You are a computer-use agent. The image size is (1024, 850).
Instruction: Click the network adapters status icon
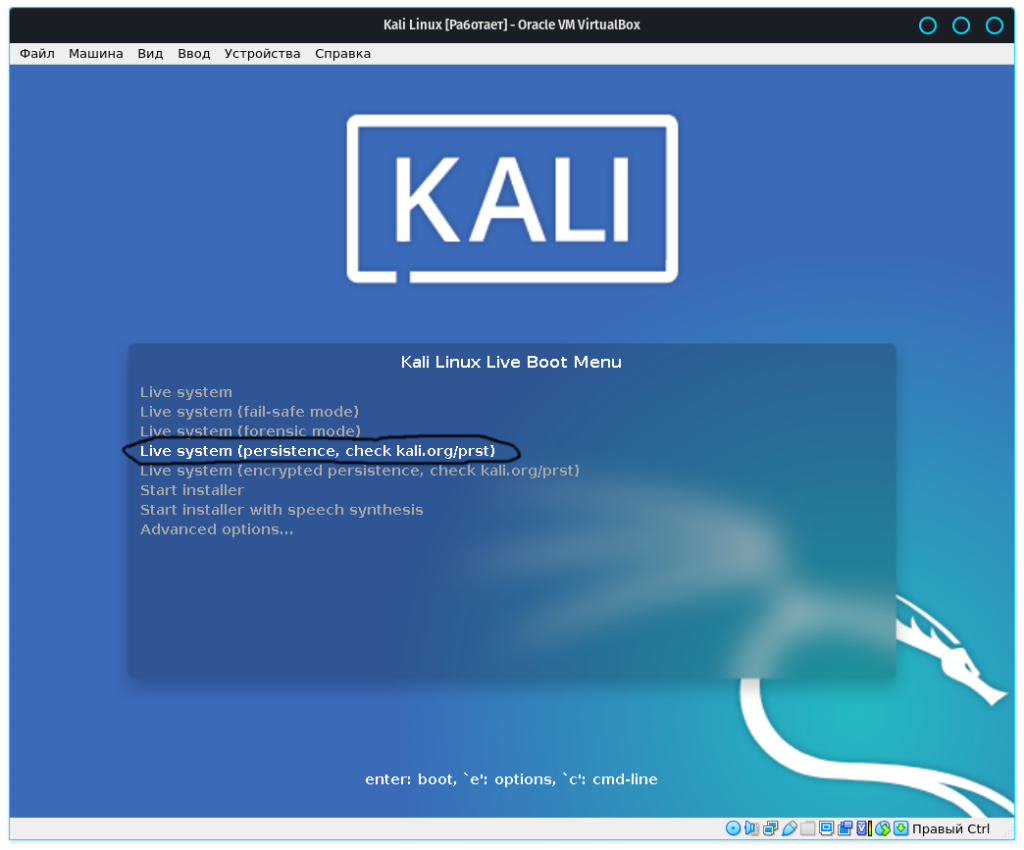pyautogui.click(x=771, y=828)
